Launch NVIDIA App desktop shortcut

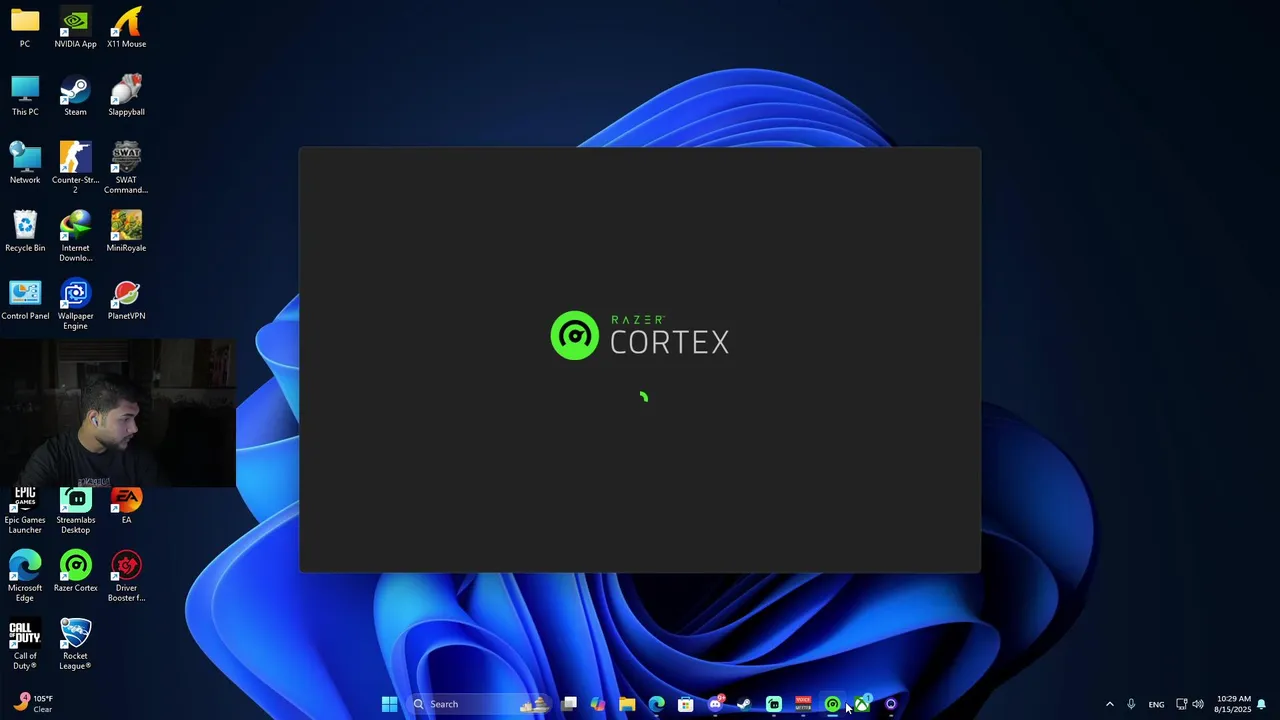tap(75, 28)
